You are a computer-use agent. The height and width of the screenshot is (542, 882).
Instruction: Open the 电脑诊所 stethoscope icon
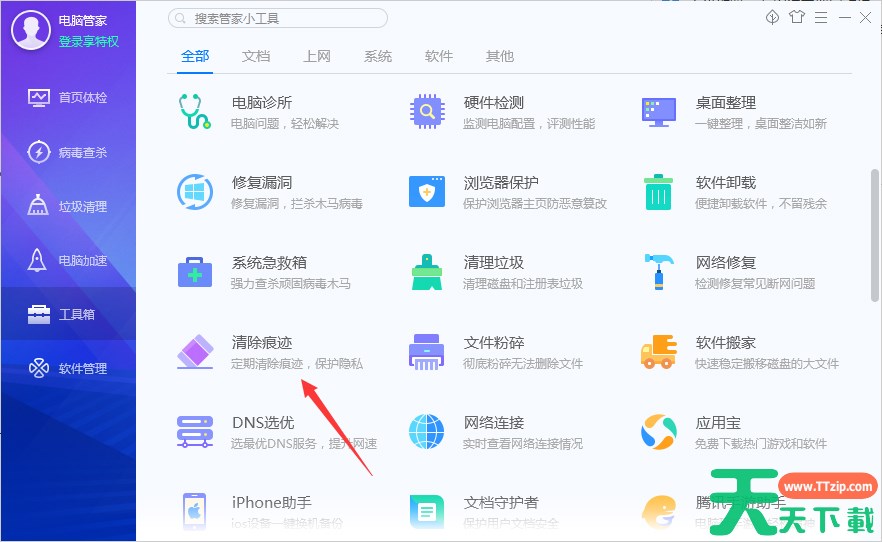195,111
